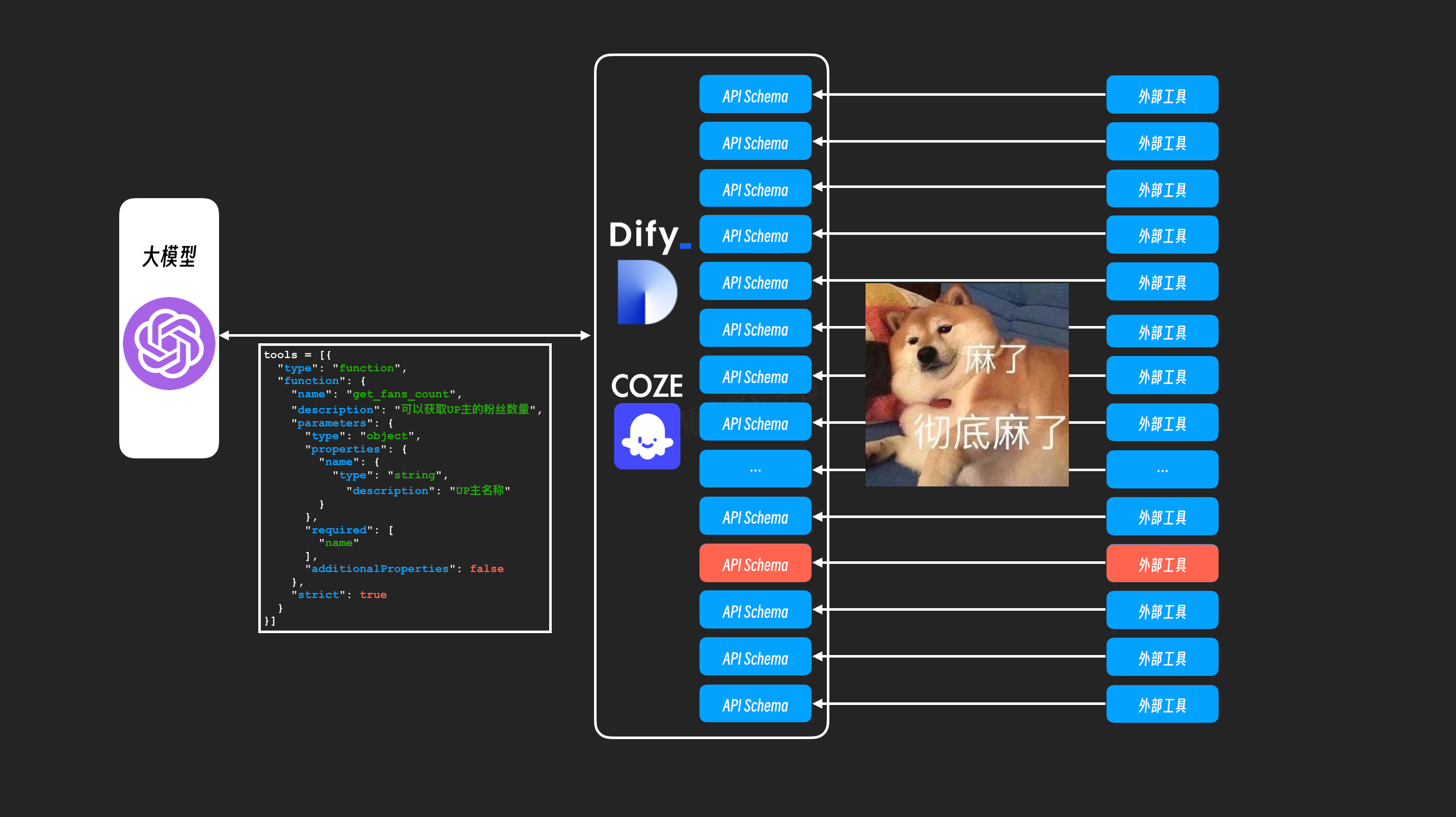Click the white 大模型 panel title
This screenshot has height=817, width=1456.
click(169, 257)
